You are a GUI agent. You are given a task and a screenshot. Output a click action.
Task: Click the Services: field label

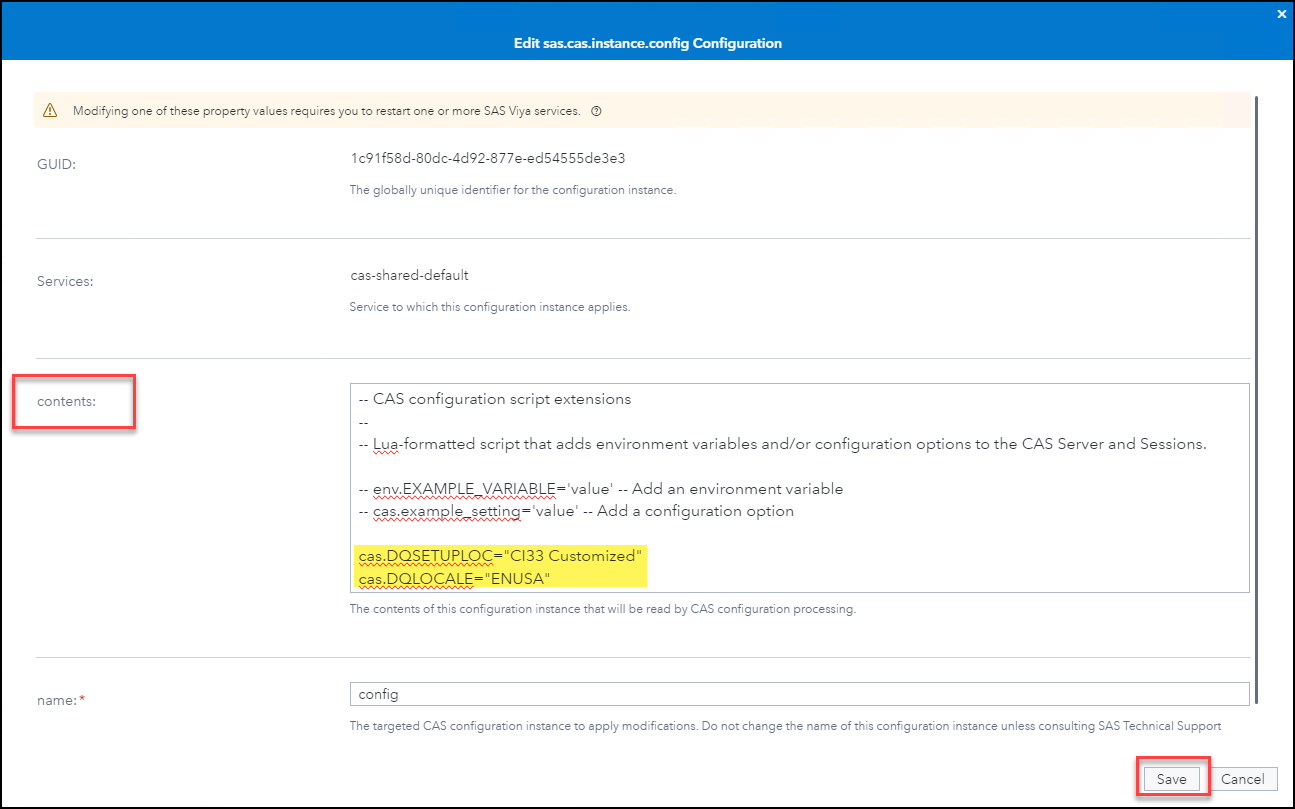[x=64, y=281]
